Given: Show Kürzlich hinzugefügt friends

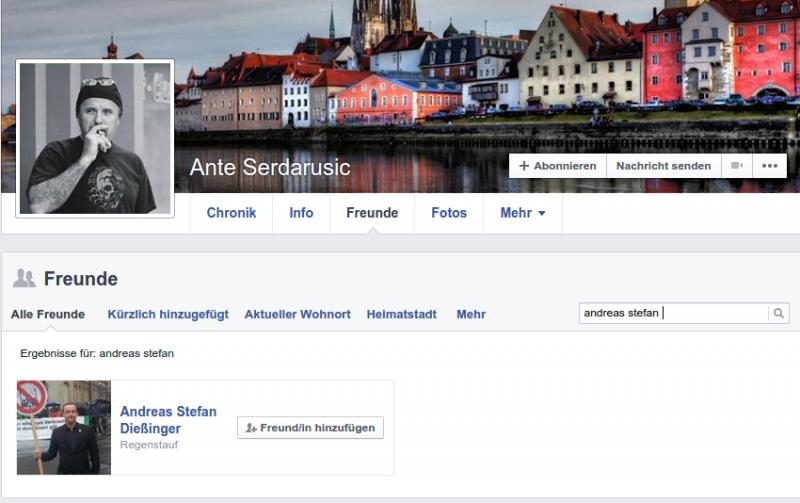Looking at the screenshot, I should [168, 314].
